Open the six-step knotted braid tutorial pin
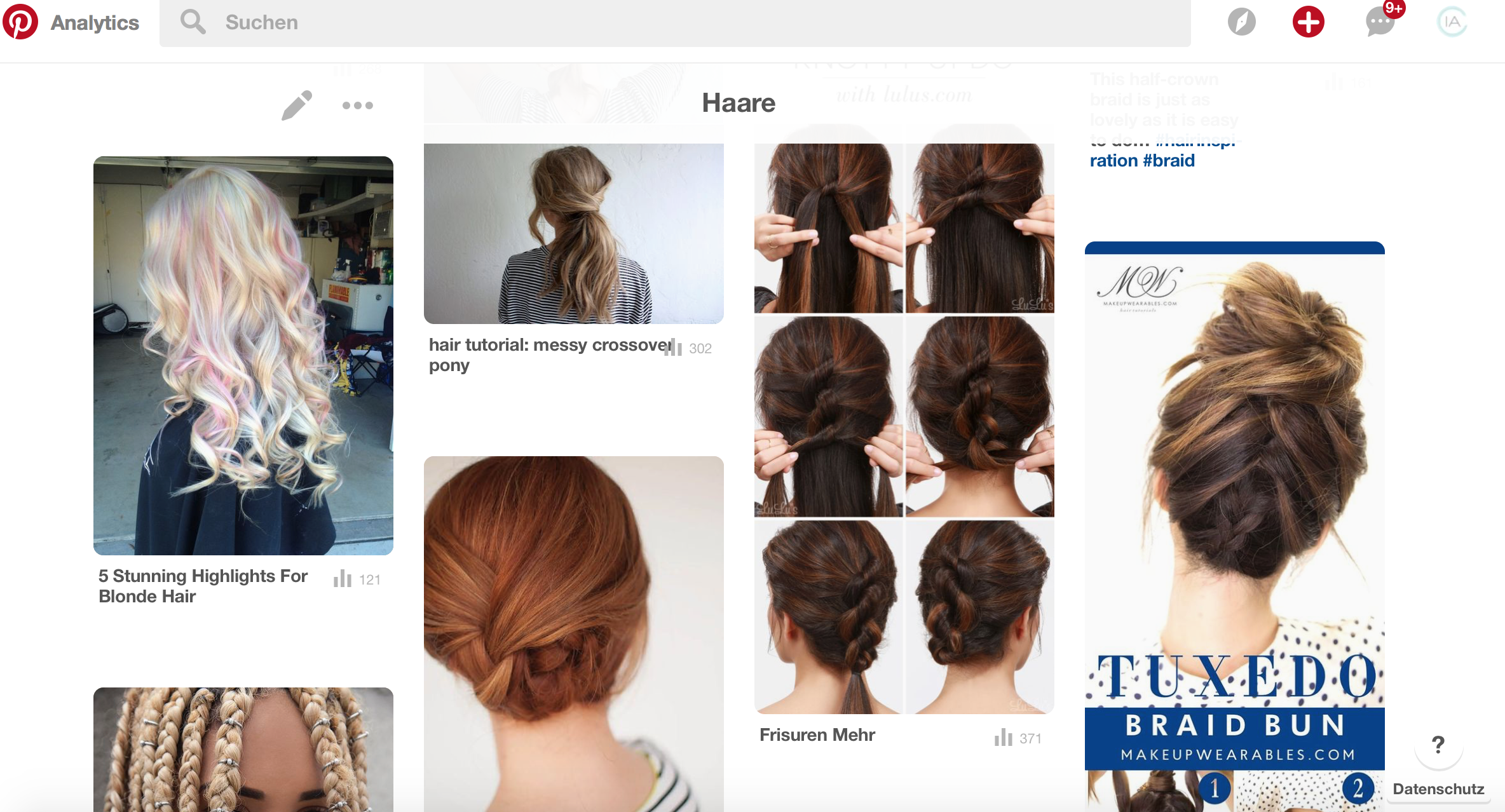The height and width of the screenshot is (812, 1505). pos(904,428)
